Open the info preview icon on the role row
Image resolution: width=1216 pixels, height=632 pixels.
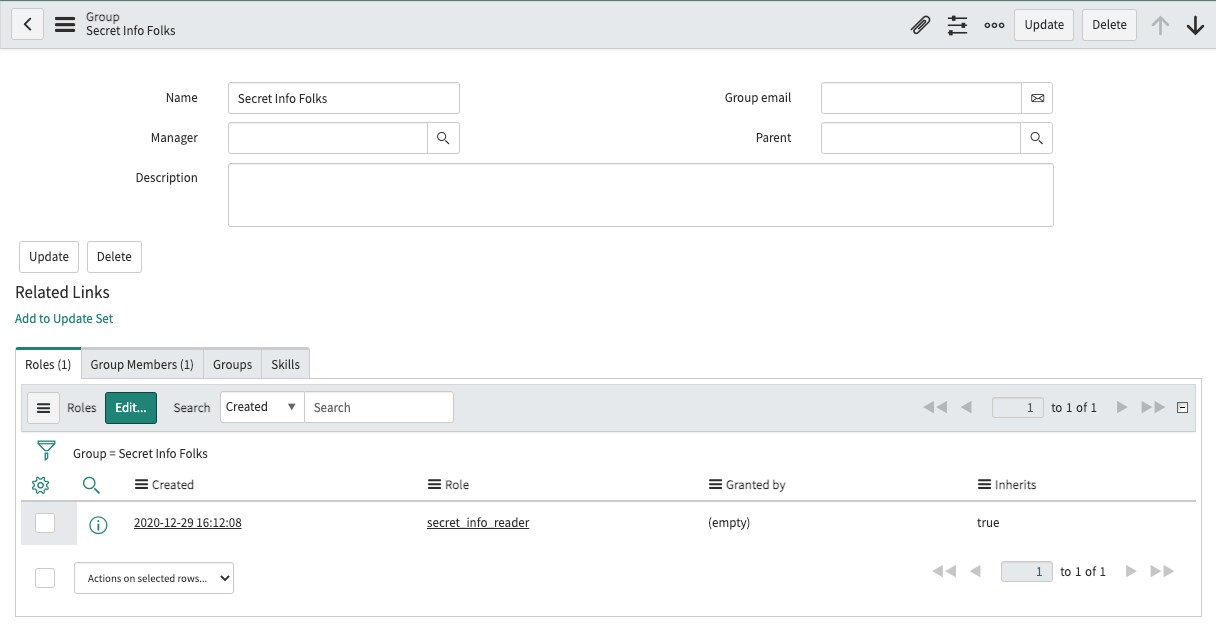click(x=98, y=523)
